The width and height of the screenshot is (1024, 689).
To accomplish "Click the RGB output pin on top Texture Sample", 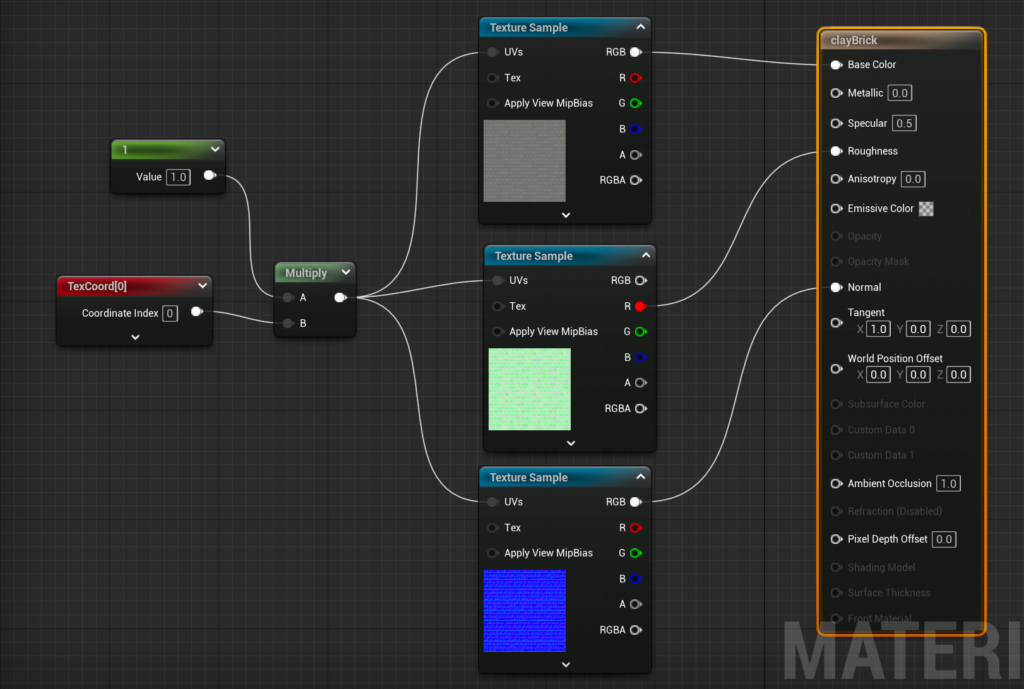I will [635, 52].
